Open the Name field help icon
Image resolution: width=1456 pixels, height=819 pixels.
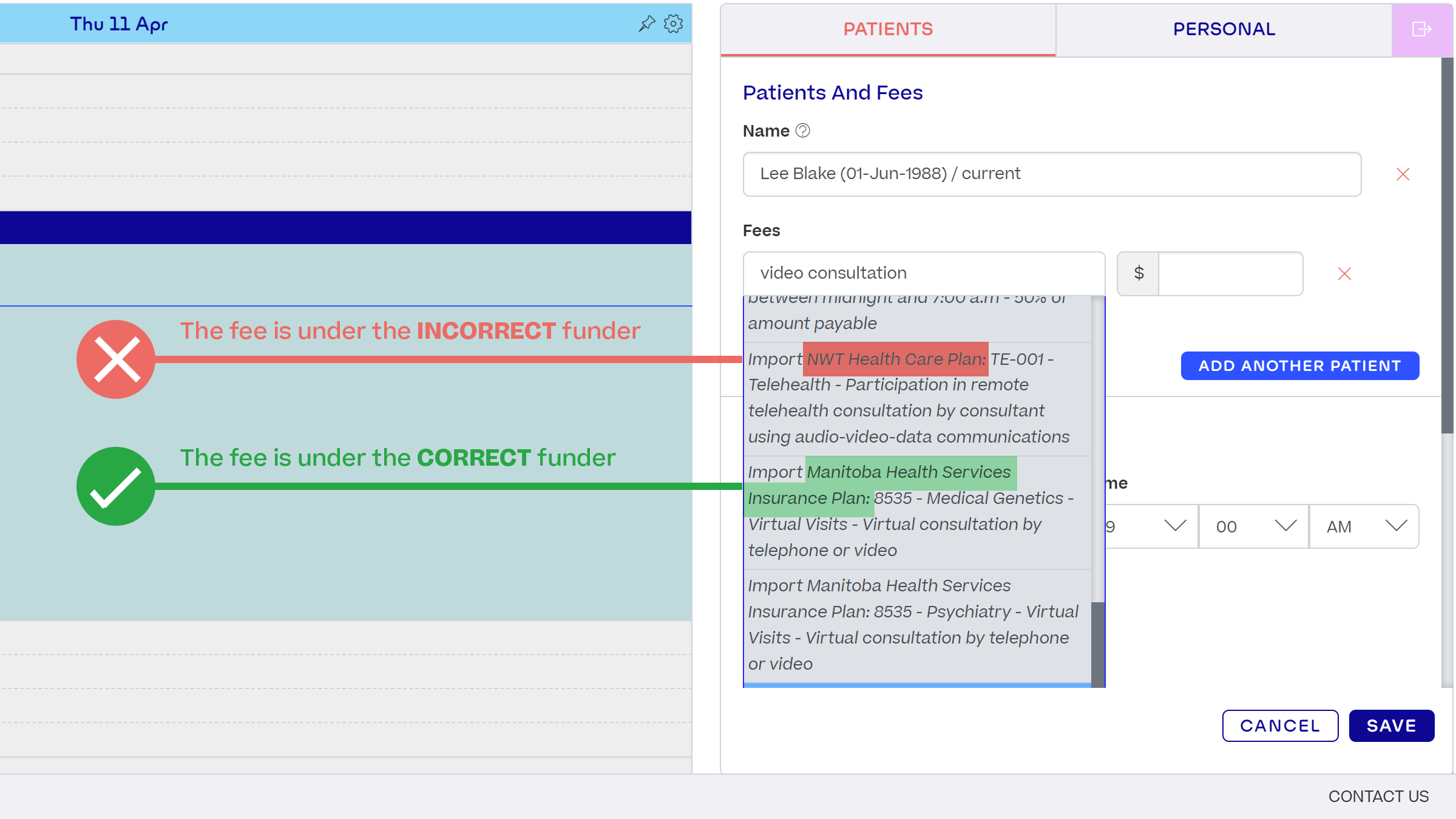802,131
